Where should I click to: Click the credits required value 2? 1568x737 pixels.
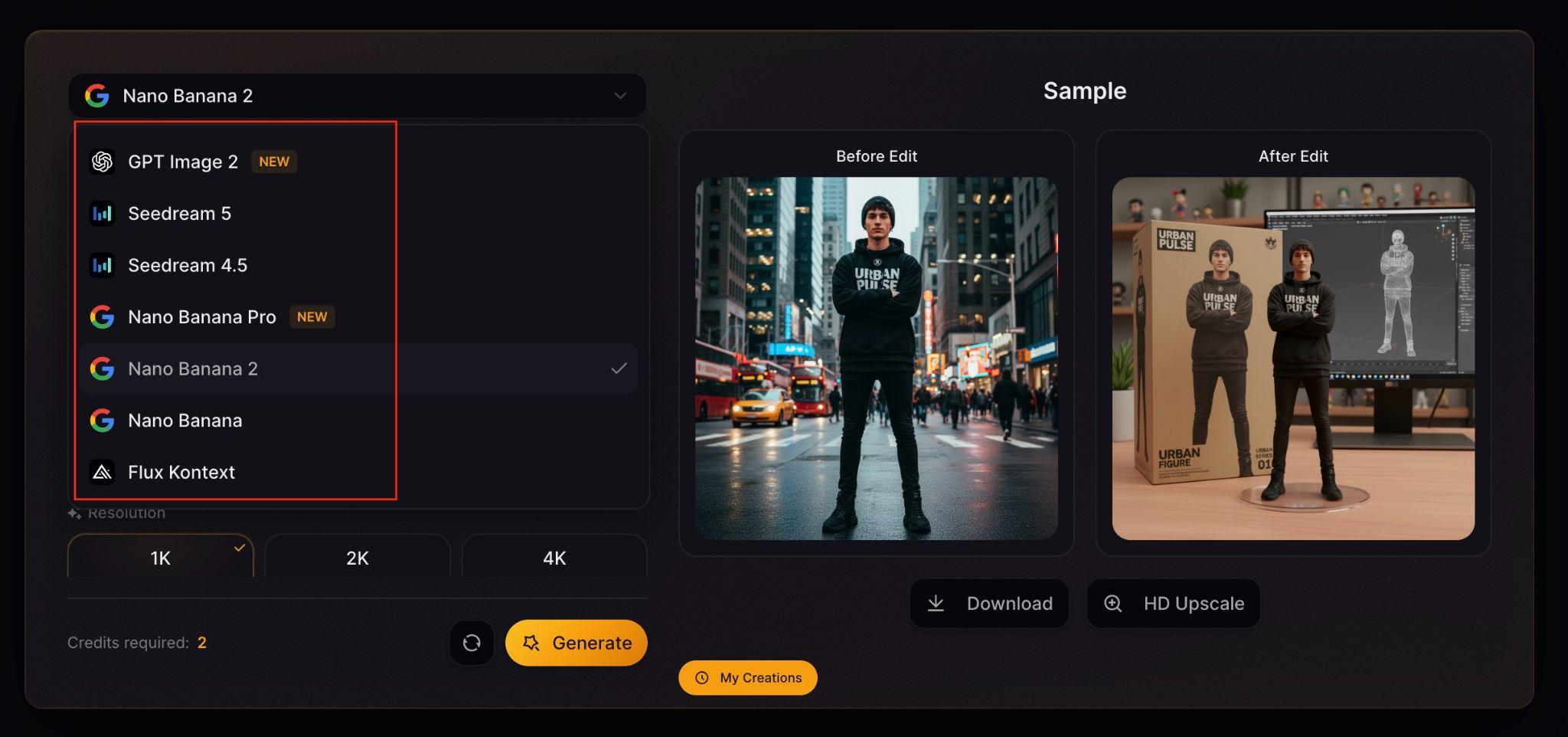coord(202,643)
